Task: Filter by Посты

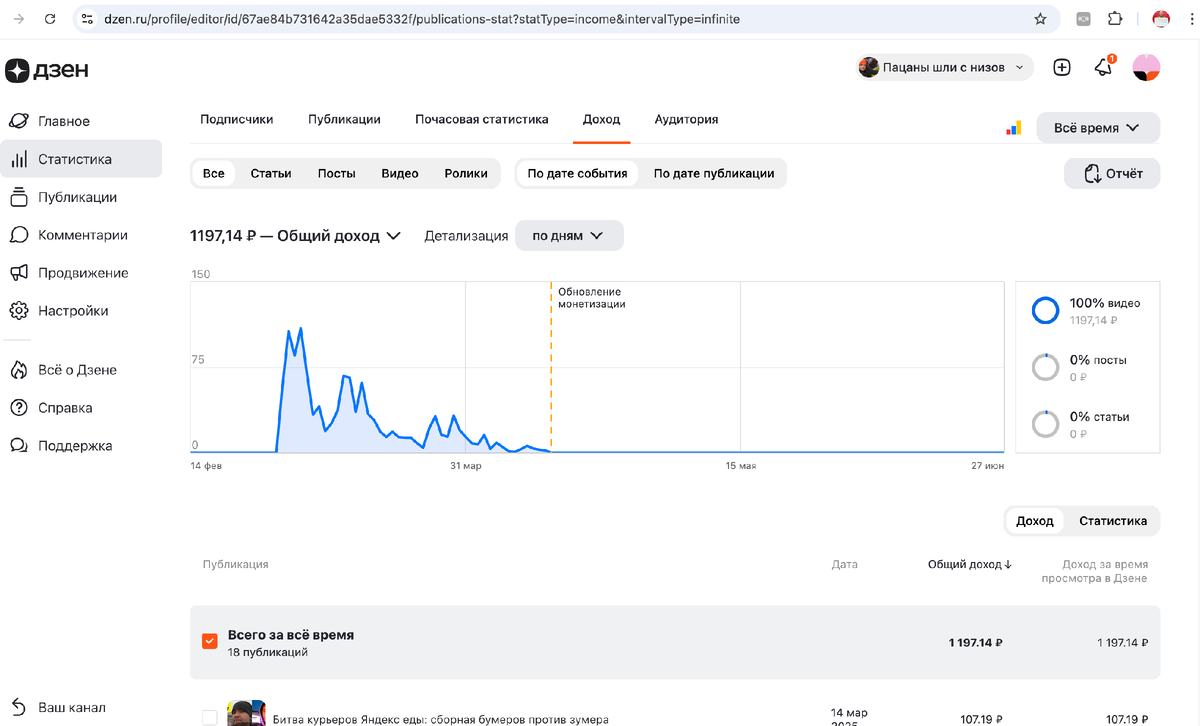Action: [337, 173]
